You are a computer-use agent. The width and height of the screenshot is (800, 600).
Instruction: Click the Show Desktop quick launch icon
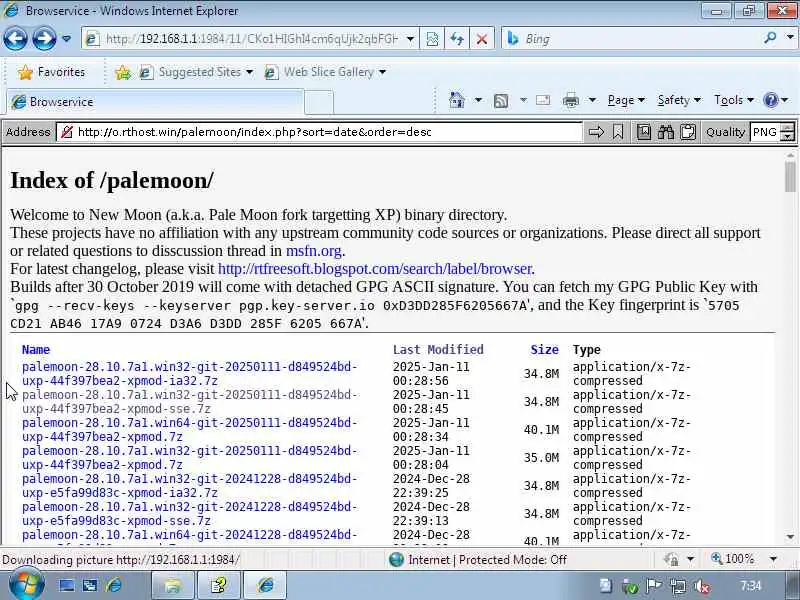[x=66, y=585]
